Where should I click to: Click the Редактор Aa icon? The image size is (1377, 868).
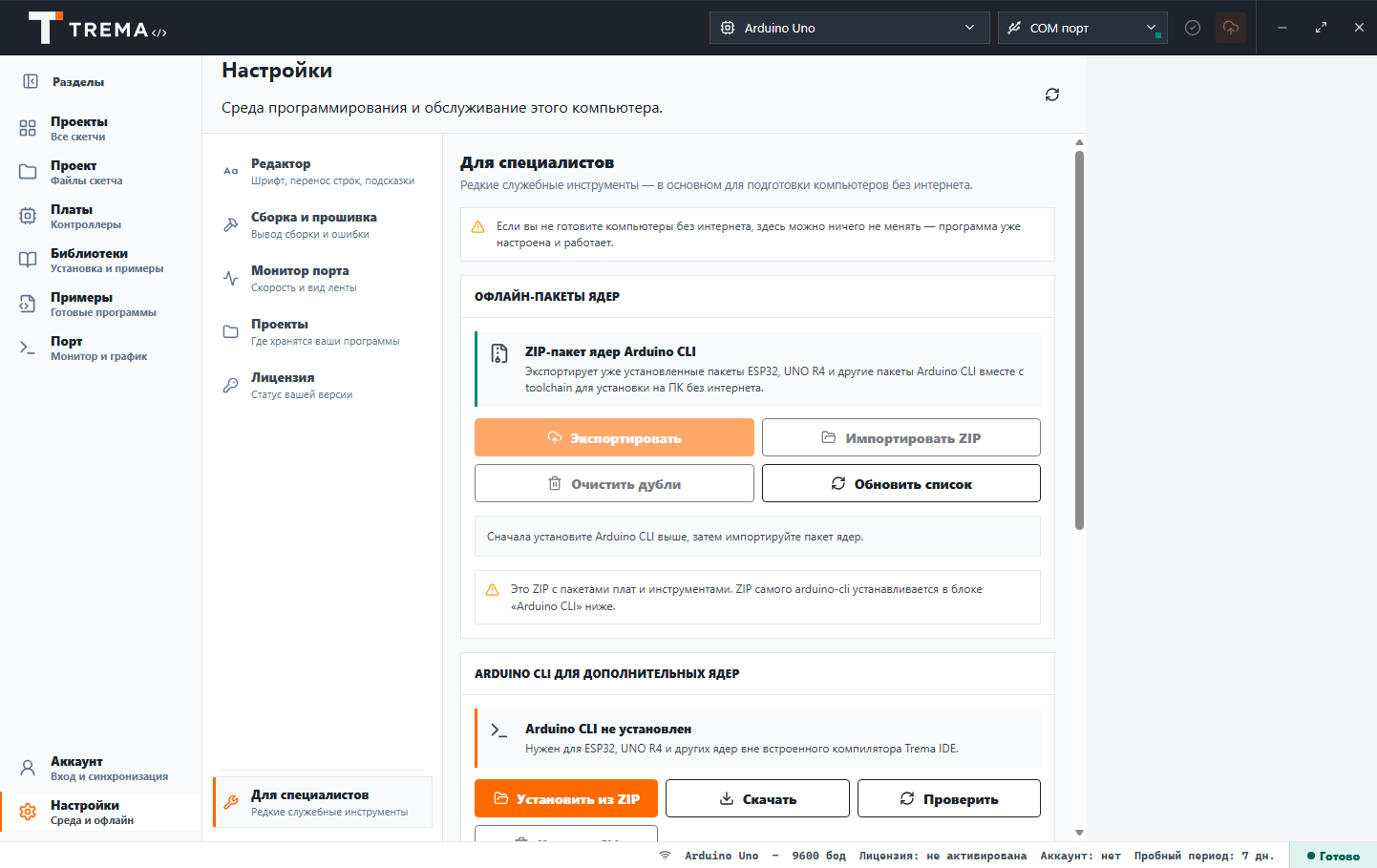tap(230, 171)
